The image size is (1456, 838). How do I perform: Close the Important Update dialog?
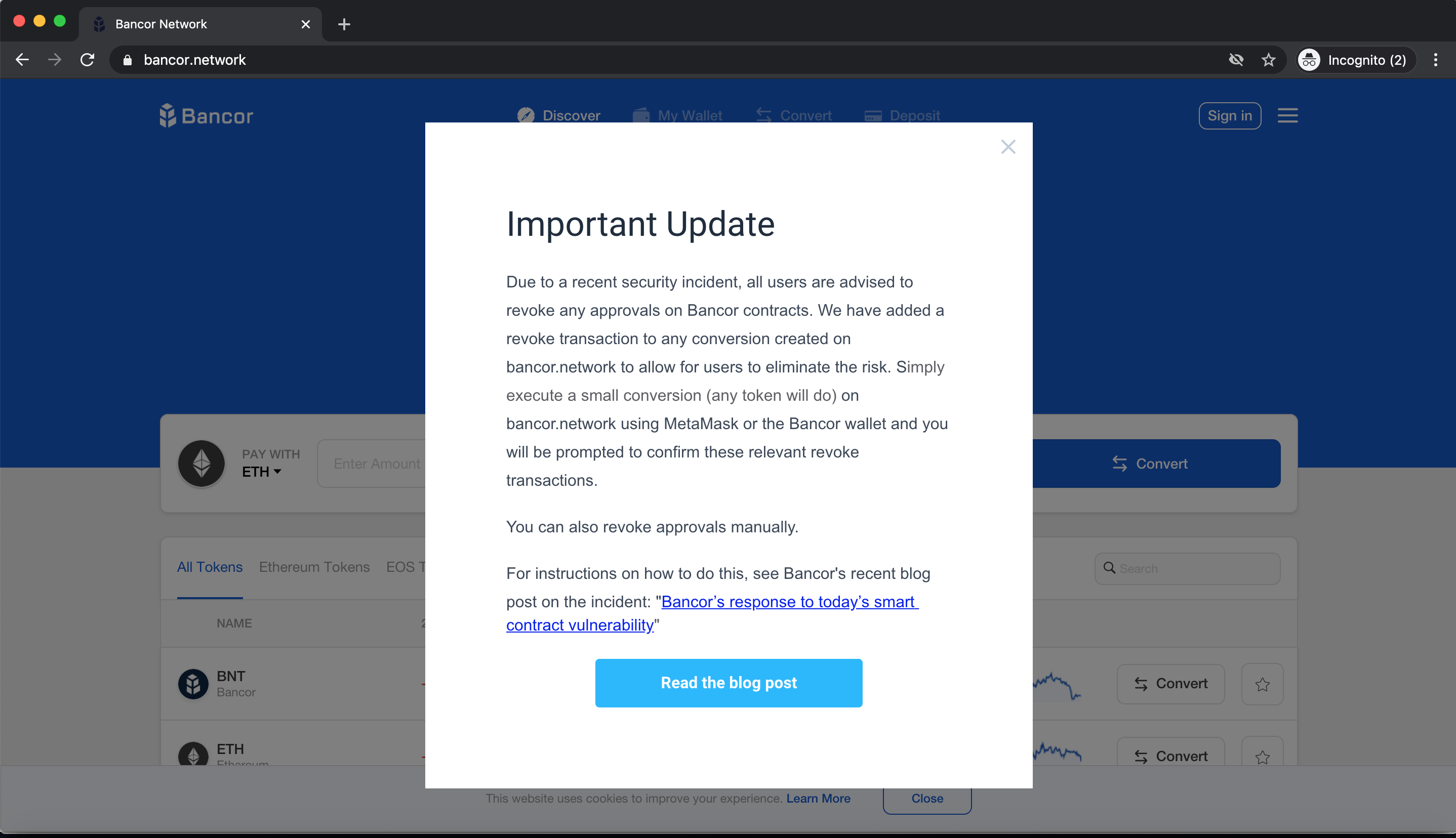tap(1007, 147)
